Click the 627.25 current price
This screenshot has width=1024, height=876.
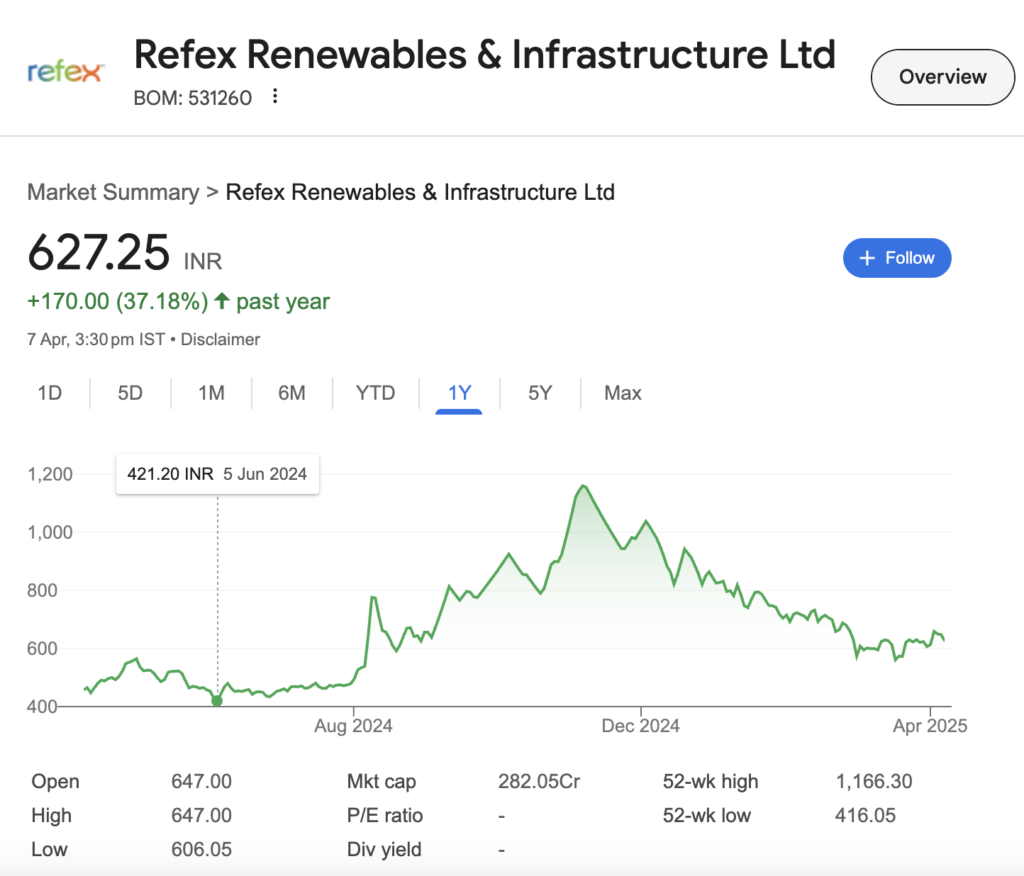[x=99, y=253]
